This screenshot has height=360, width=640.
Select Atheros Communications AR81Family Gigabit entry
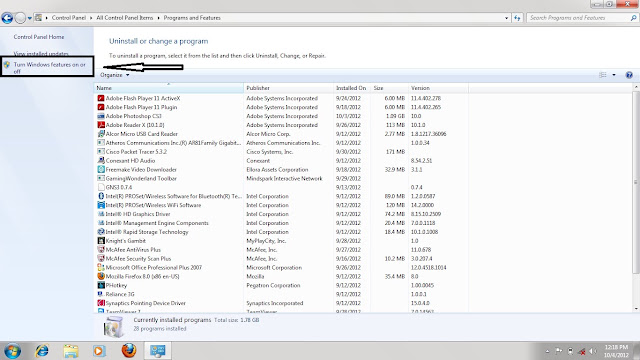click(173, 143)
